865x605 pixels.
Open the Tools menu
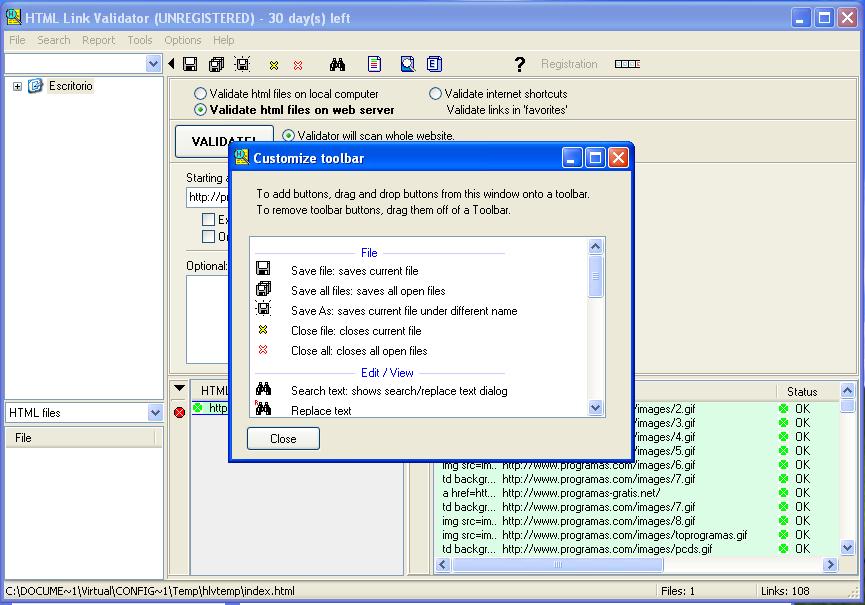pos(140,40)
